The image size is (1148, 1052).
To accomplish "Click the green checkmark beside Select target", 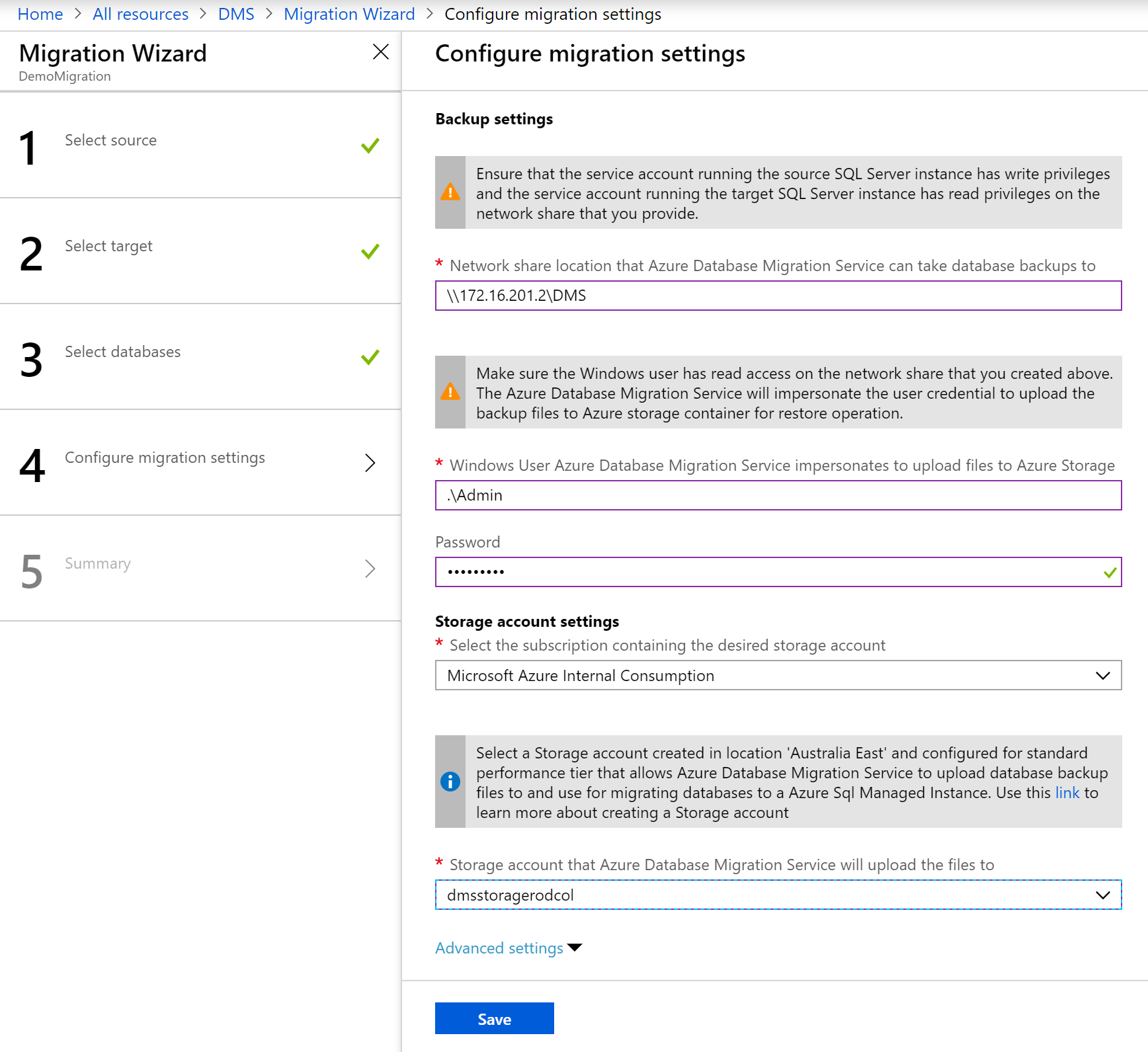I will tap(370, 251).
